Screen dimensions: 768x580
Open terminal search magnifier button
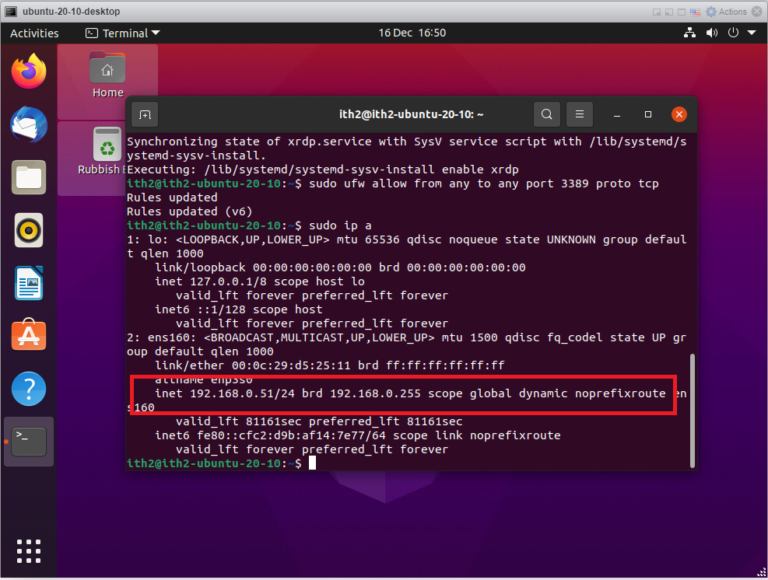(547, 115)
